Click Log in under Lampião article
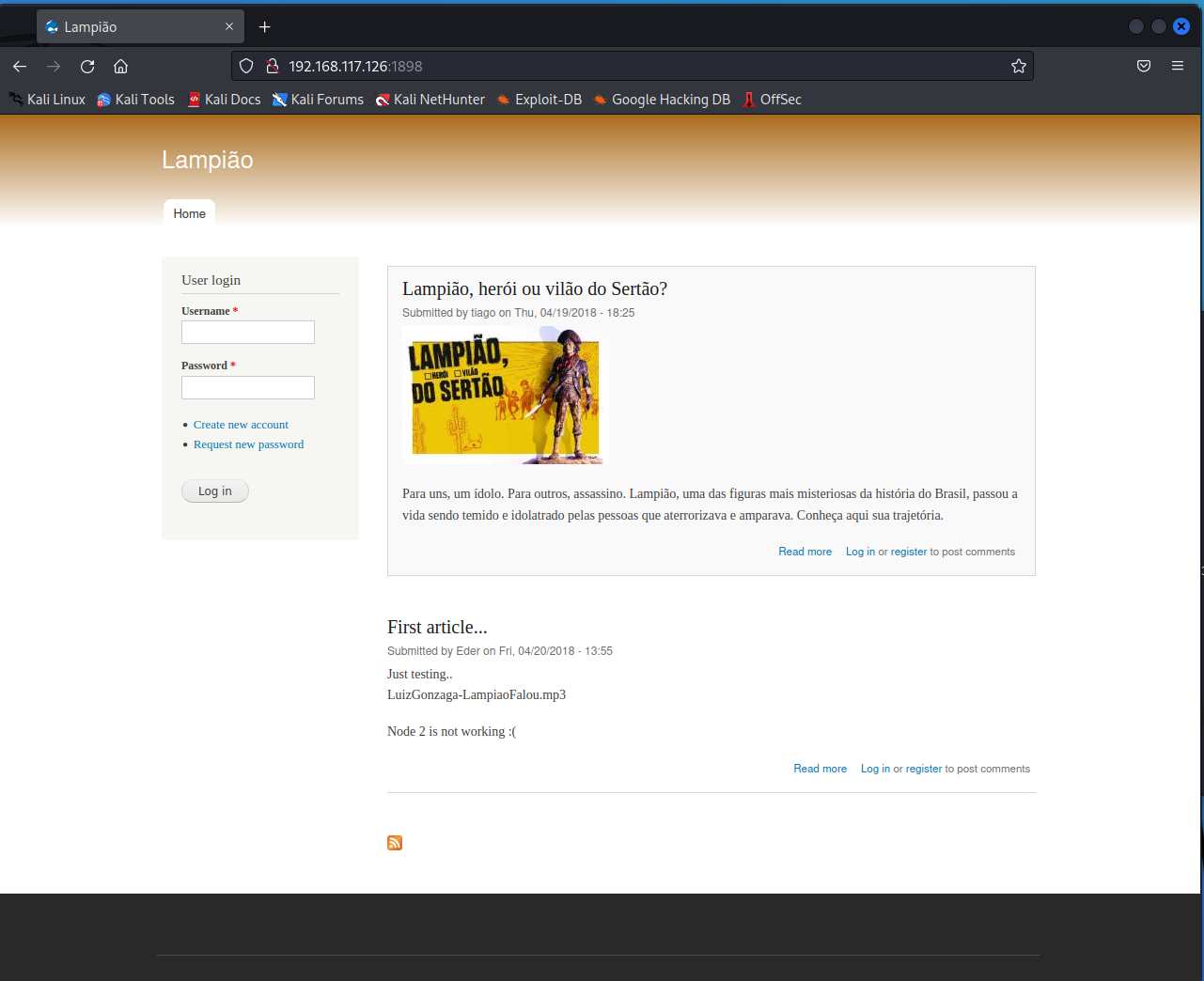 [x=860, y=552]
